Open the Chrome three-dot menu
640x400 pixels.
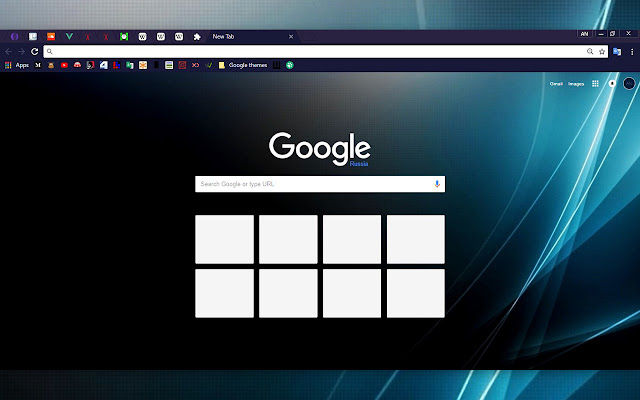tap(632, 52)
